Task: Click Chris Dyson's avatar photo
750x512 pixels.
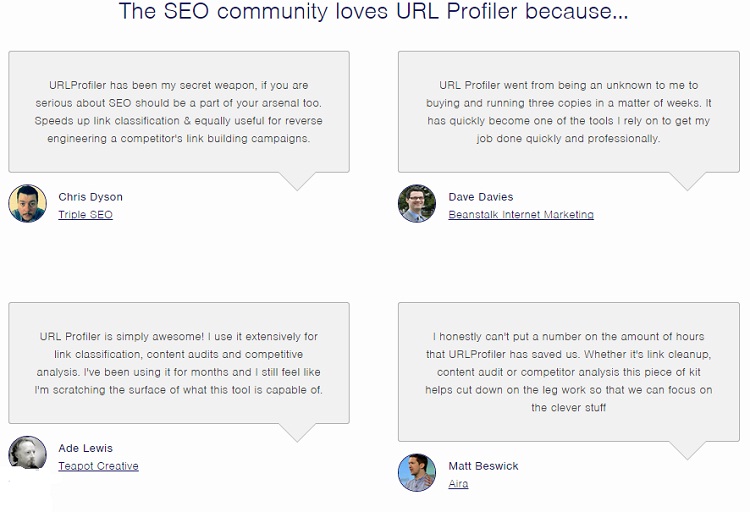Action: tap(28, 203)
